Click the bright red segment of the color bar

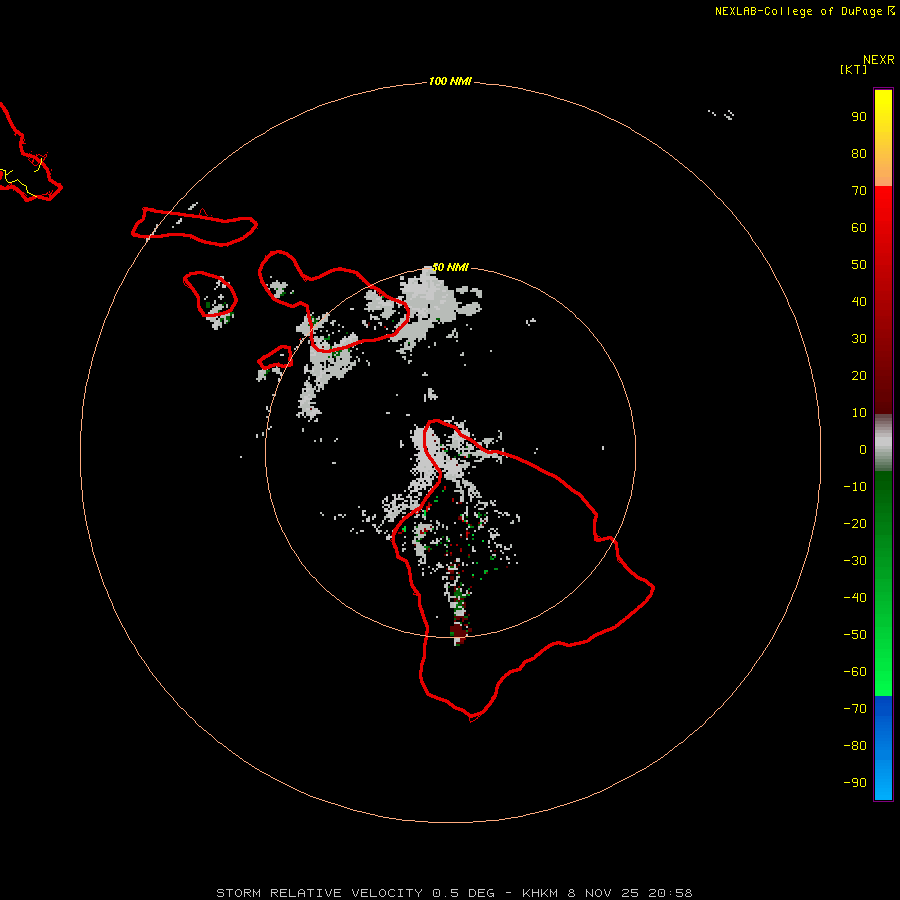pos(883,230)
